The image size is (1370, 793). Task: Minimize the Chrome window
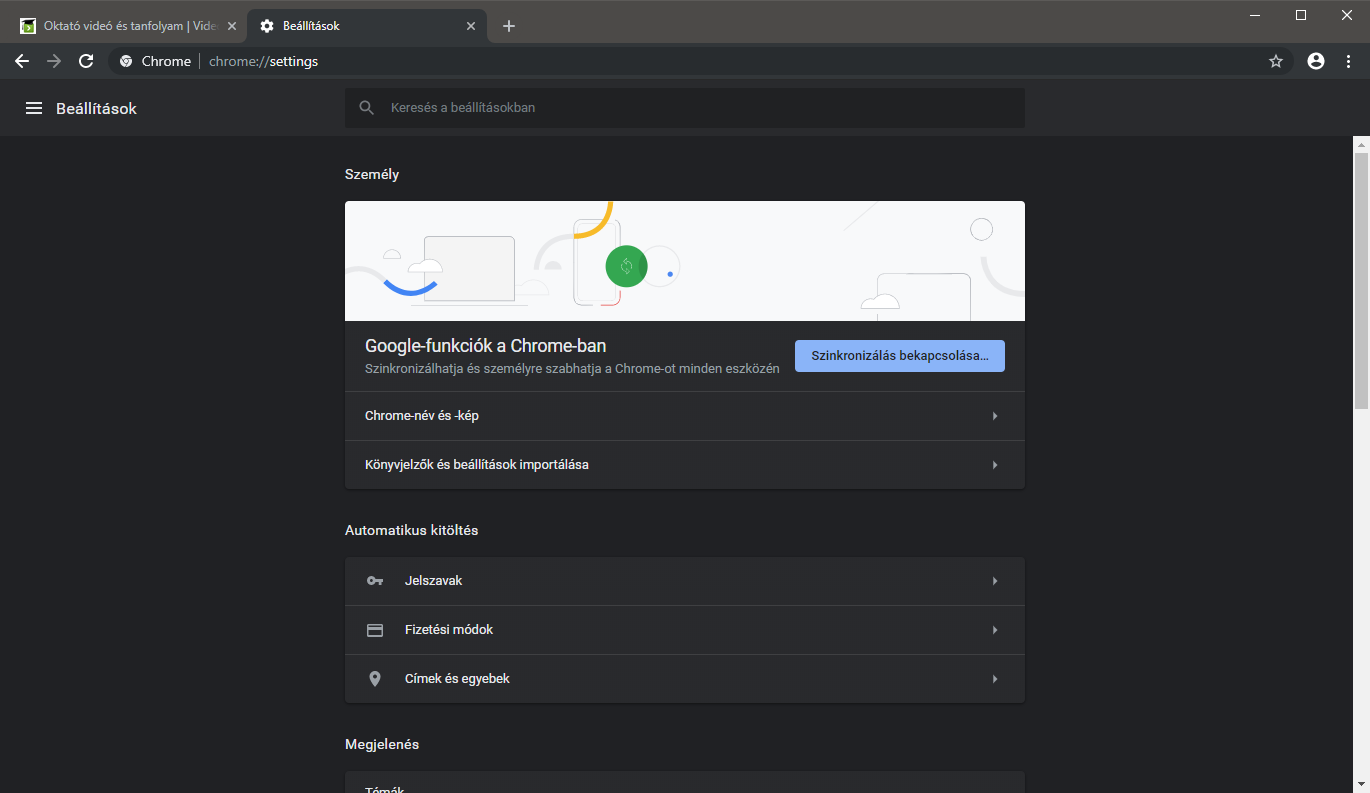(1255, 14)
